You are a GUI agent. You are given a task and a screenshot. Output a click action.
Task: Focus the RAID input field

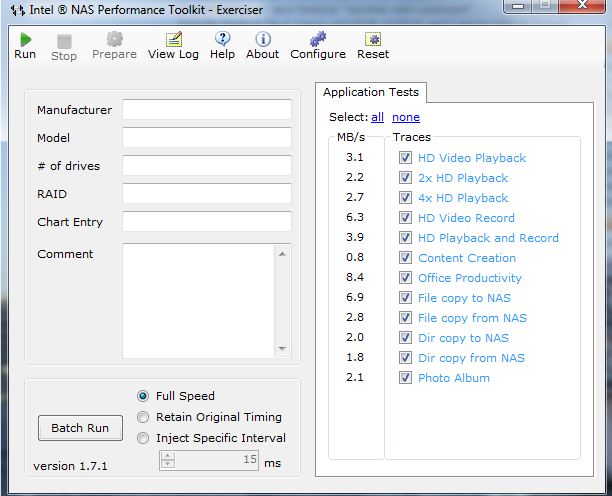pos(207,194)
